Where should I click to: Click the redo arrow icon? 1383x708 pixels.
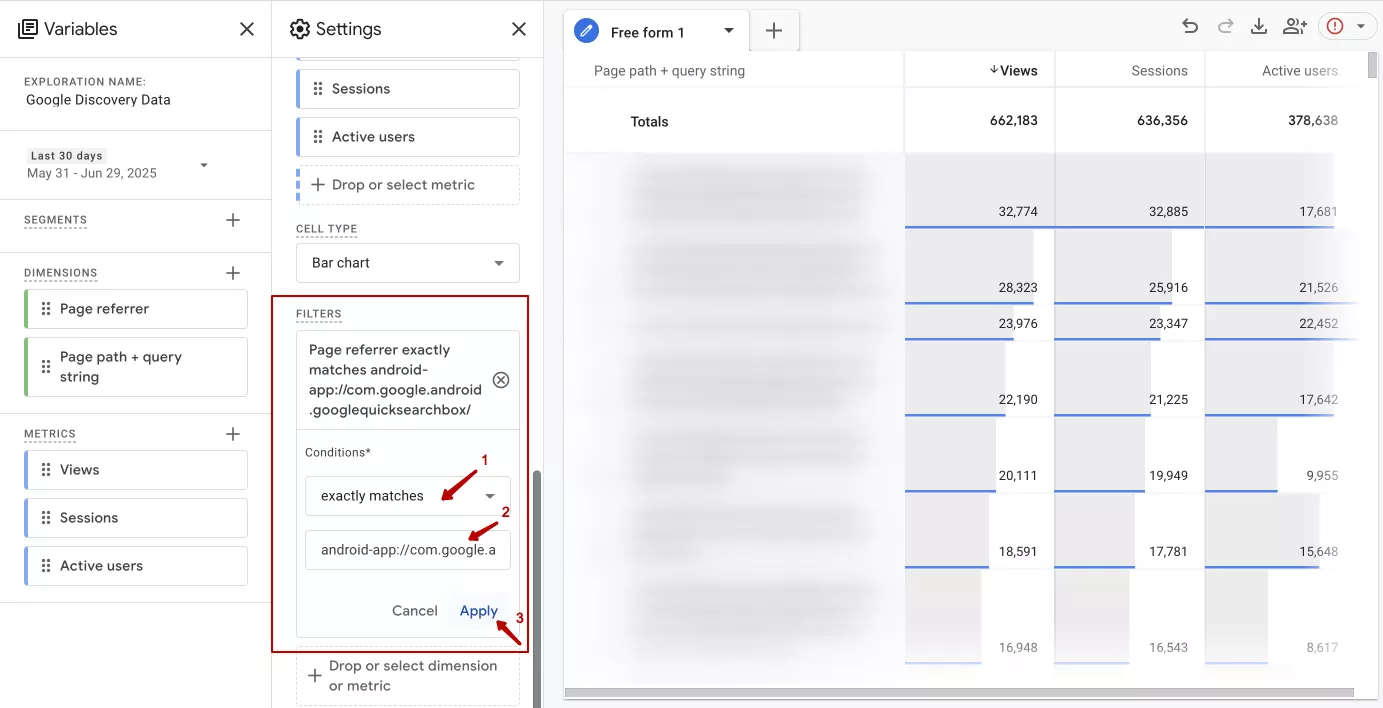coord(1225,27)
